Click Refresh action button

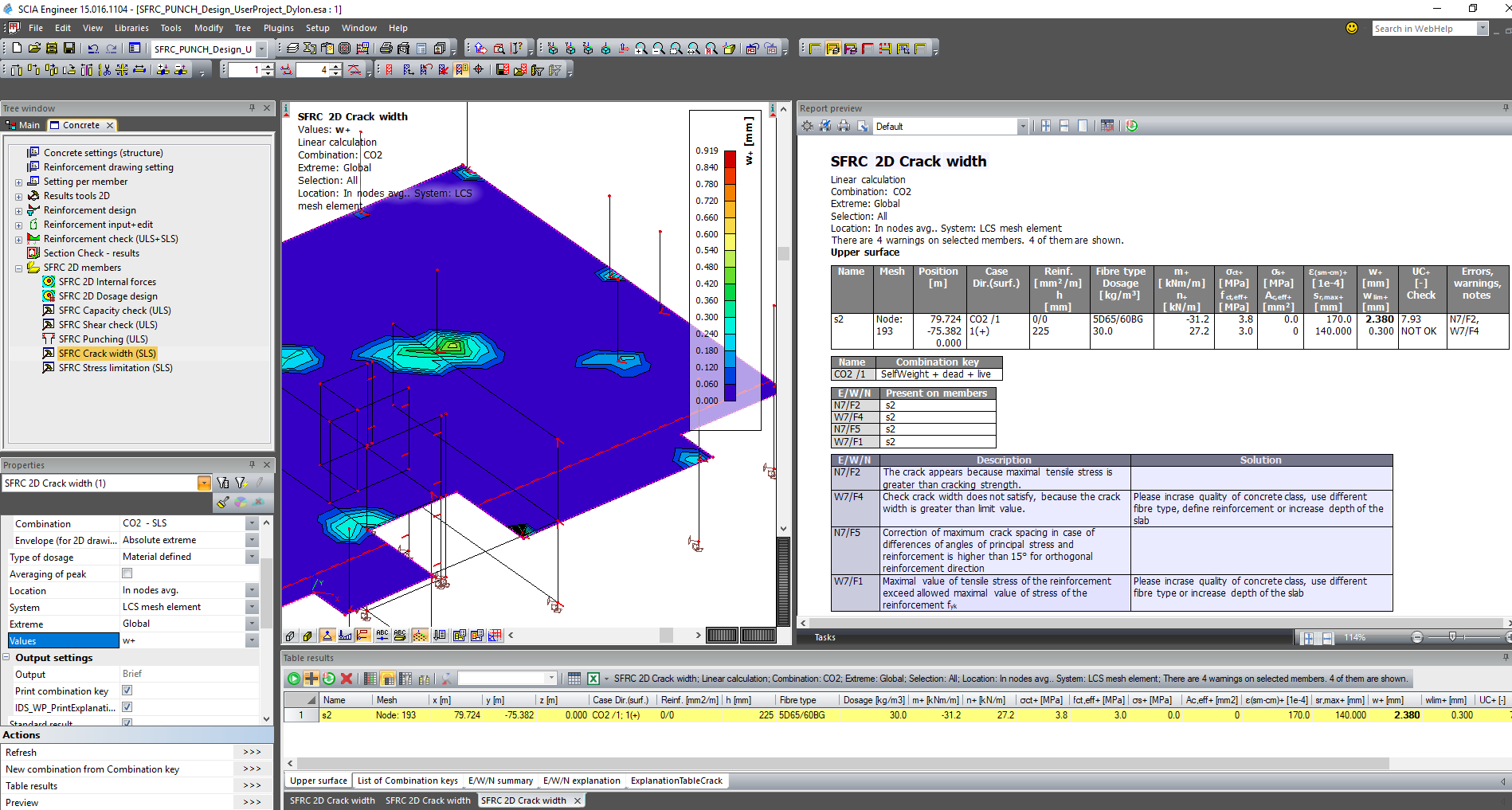point(252,752)
